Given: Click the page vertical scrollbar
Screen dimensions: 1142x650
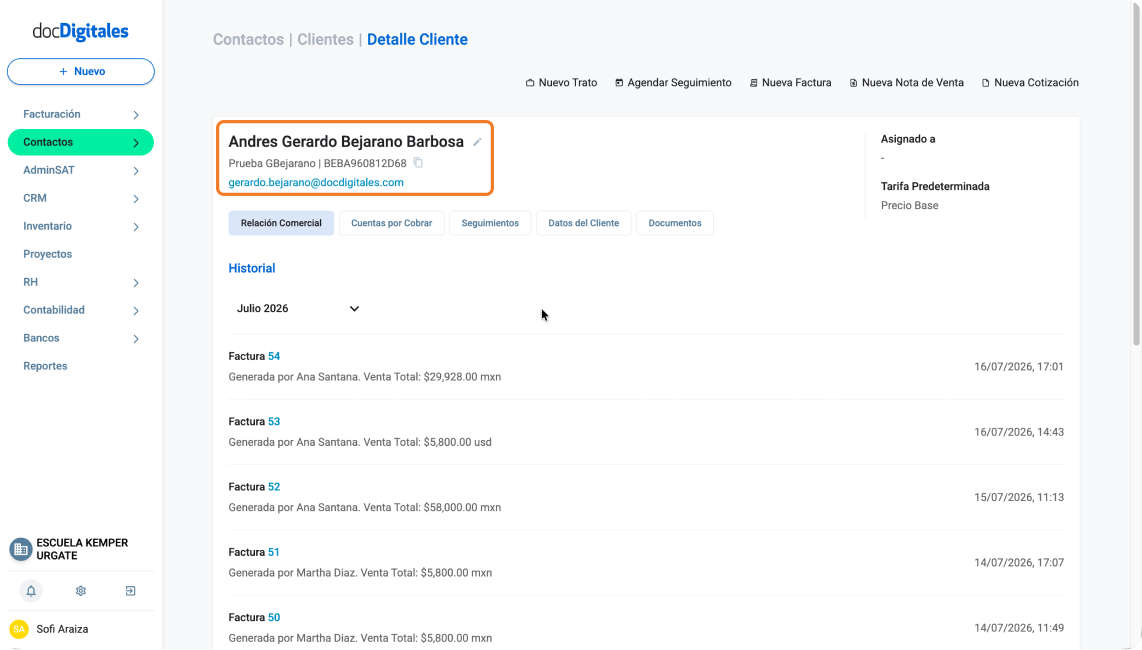Looking at the screenshot, I should pyautogui.click(x=1136, y=175).
